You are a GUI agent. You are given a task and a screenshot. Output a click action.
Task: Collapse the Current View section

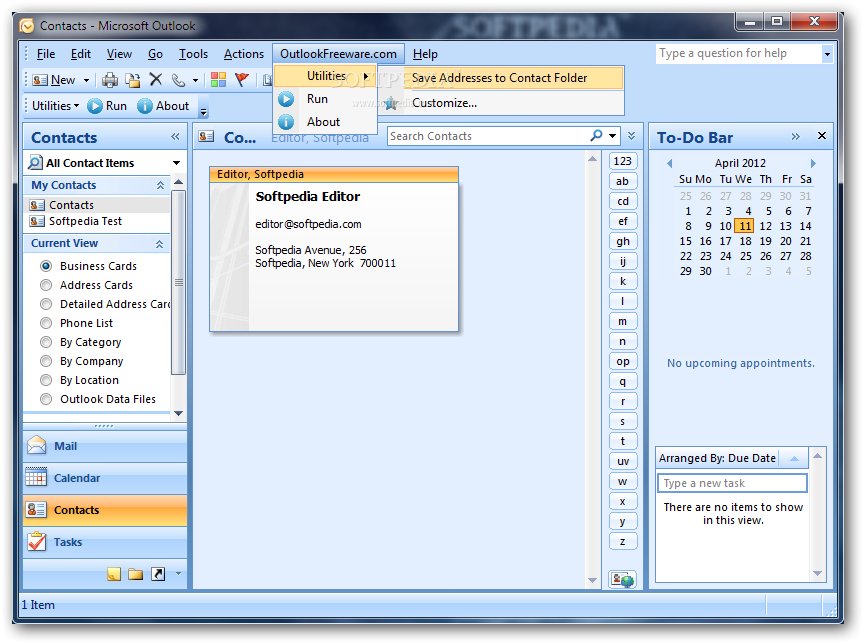[x=160, y=243]
